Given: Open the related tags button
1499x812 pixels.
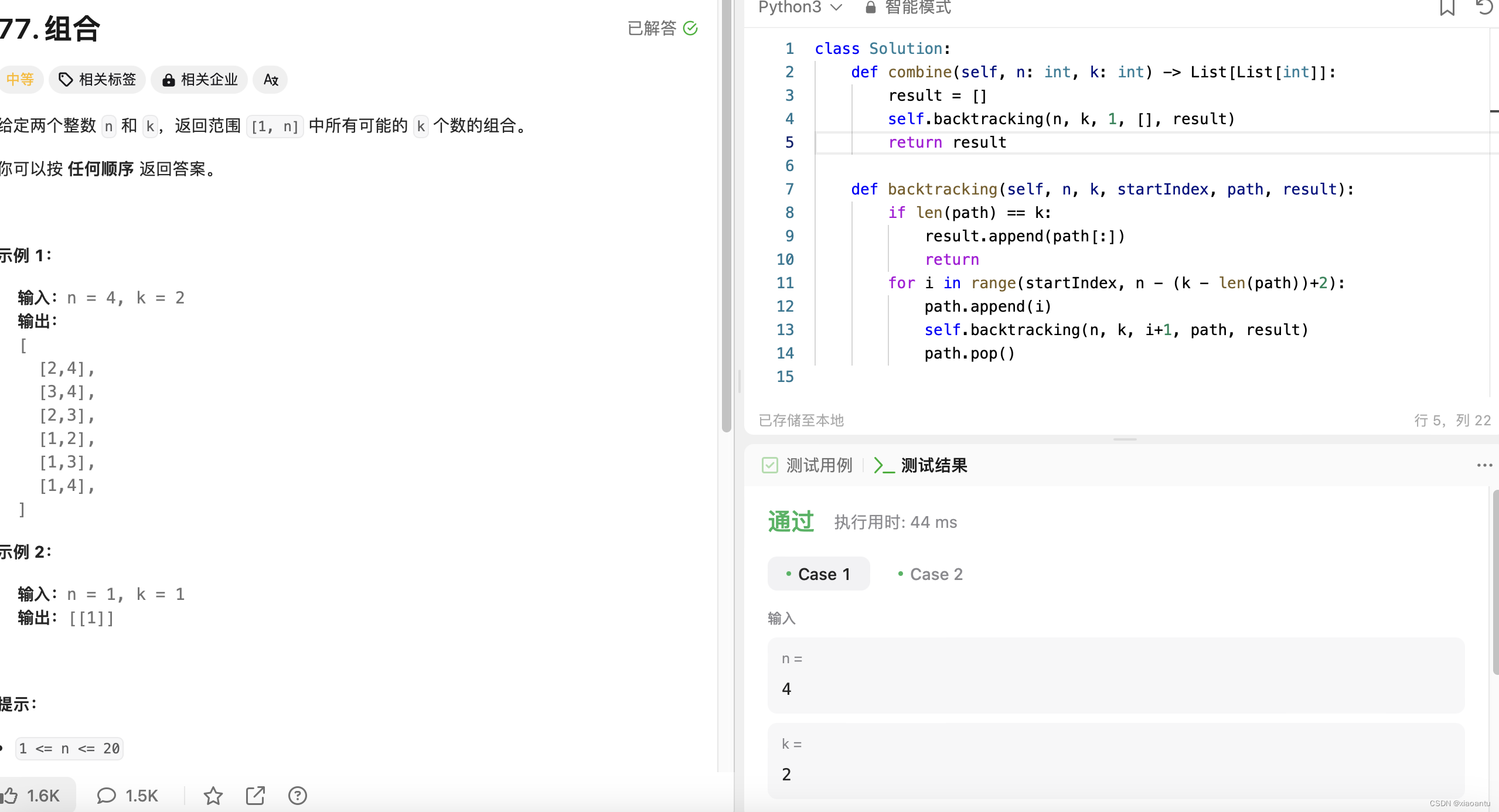Looking at the screenshot, I should 97,80.
